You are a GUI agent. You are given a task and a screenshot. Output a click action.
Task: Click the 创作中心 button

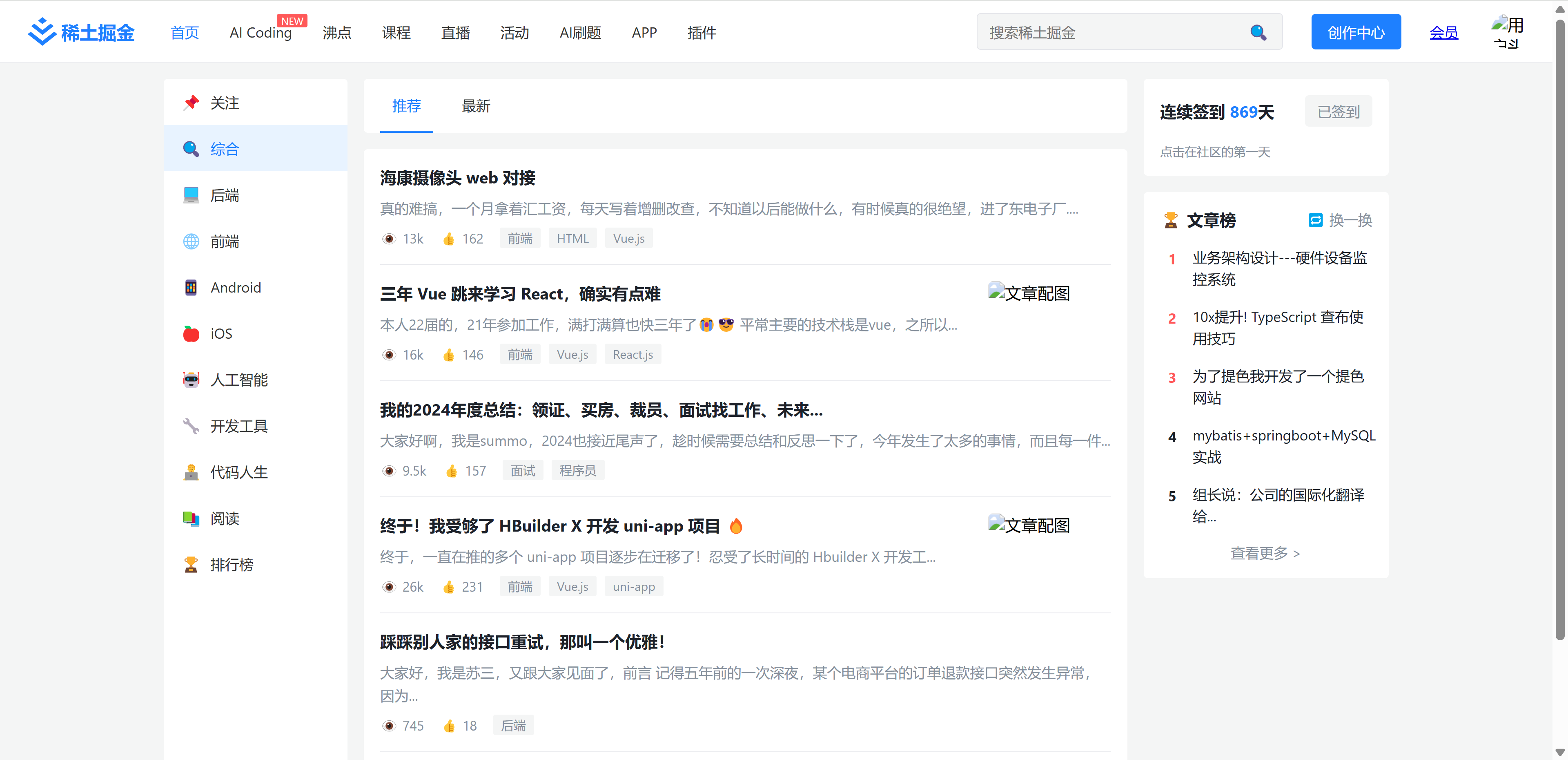(x=1356, y=32)
